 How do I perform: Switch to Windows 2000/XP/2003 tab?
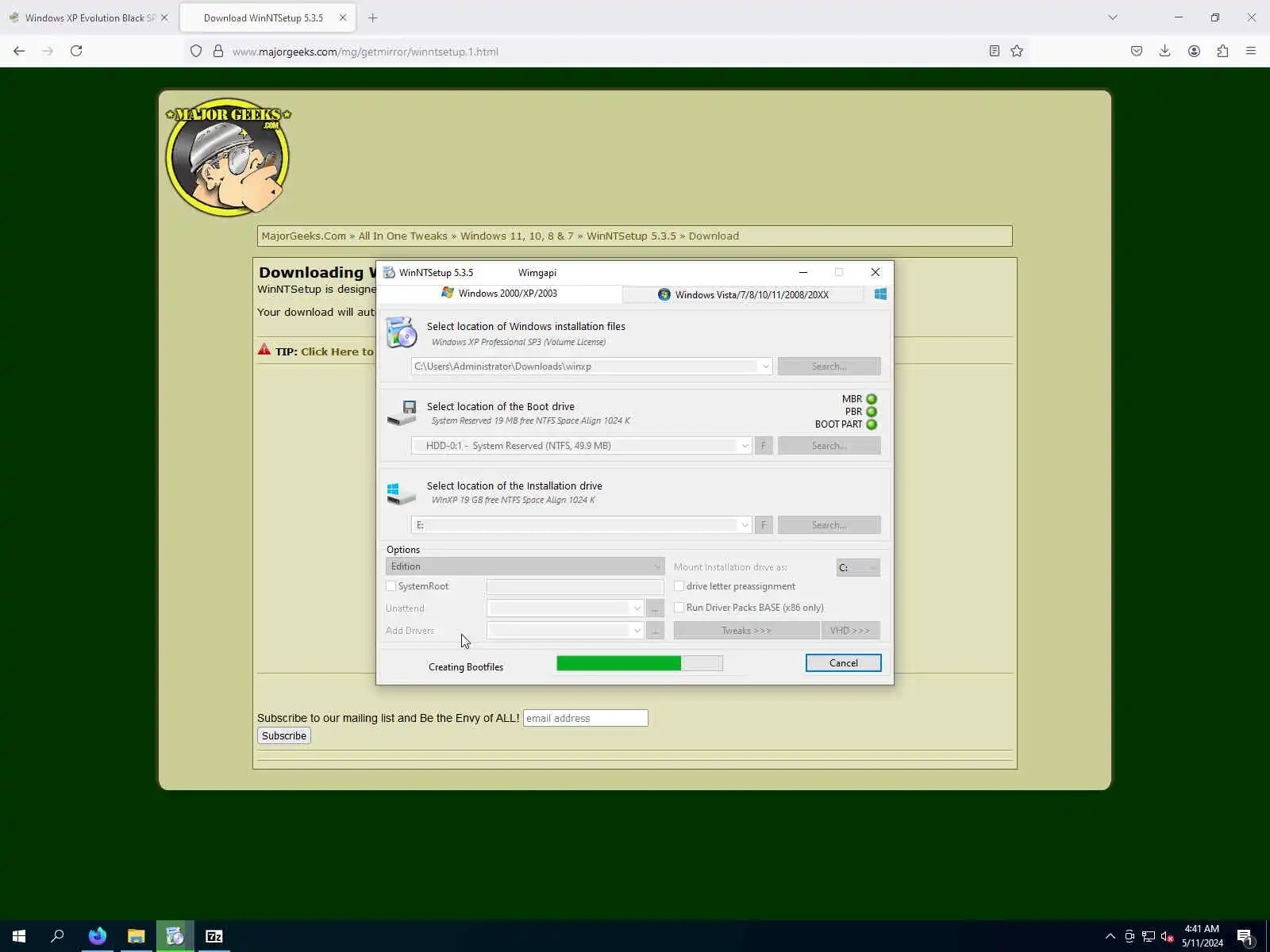coord(500,294)
